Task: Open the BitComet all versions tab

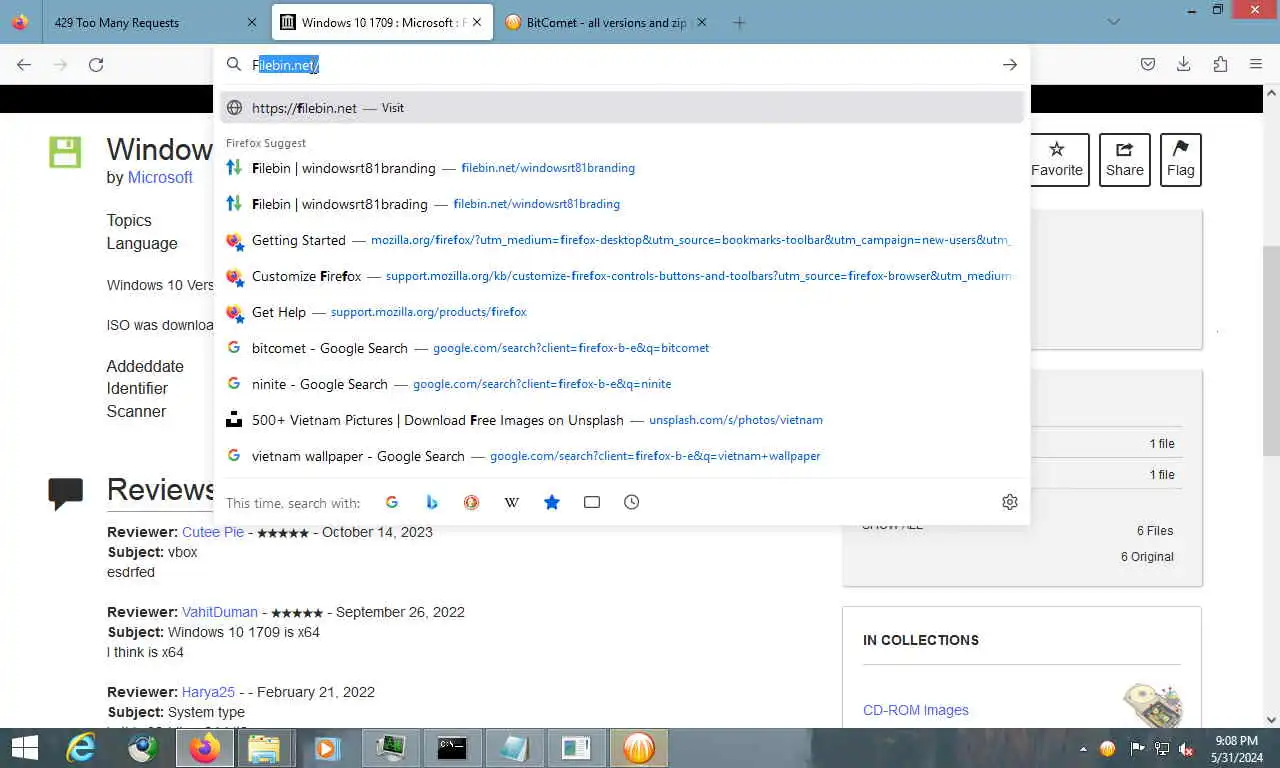Action: (607, 22)
